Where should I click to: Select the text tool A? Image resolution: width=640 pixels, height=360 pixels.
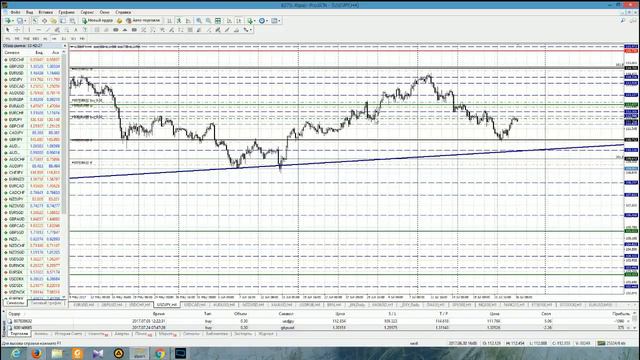[76, 30]
